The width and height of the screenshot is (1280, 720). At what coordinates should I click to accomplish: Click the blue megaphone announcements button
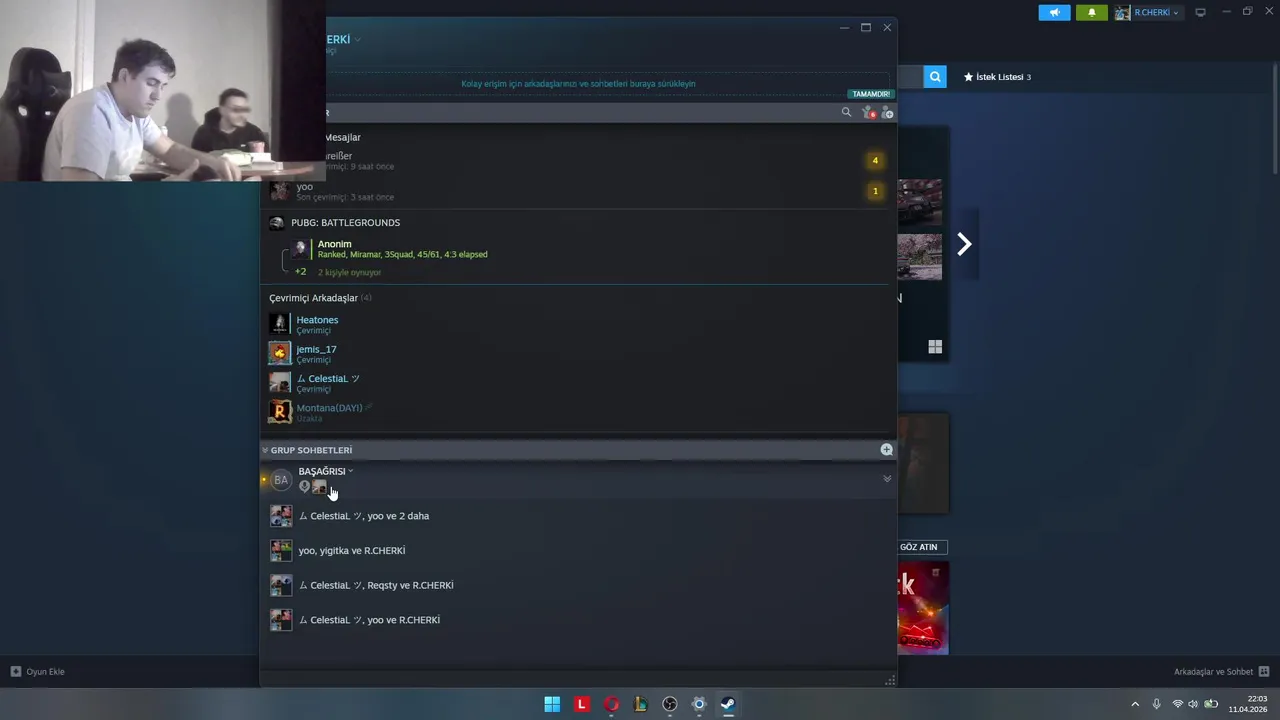(x=1054, y=12)
